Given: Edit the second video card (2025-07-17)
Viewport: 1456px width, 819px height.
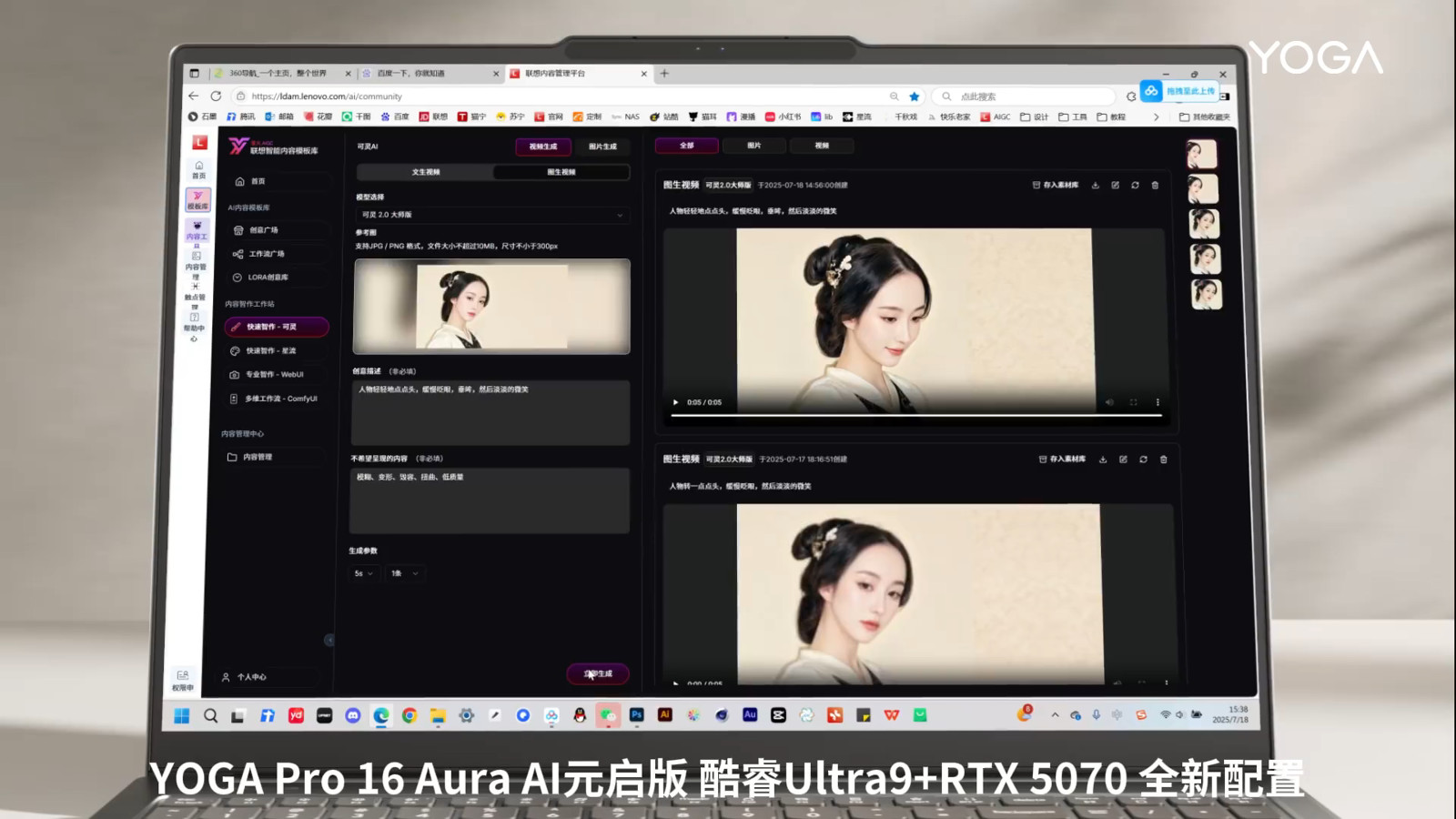Looking at the screenshot, I should click(1124, 460).
